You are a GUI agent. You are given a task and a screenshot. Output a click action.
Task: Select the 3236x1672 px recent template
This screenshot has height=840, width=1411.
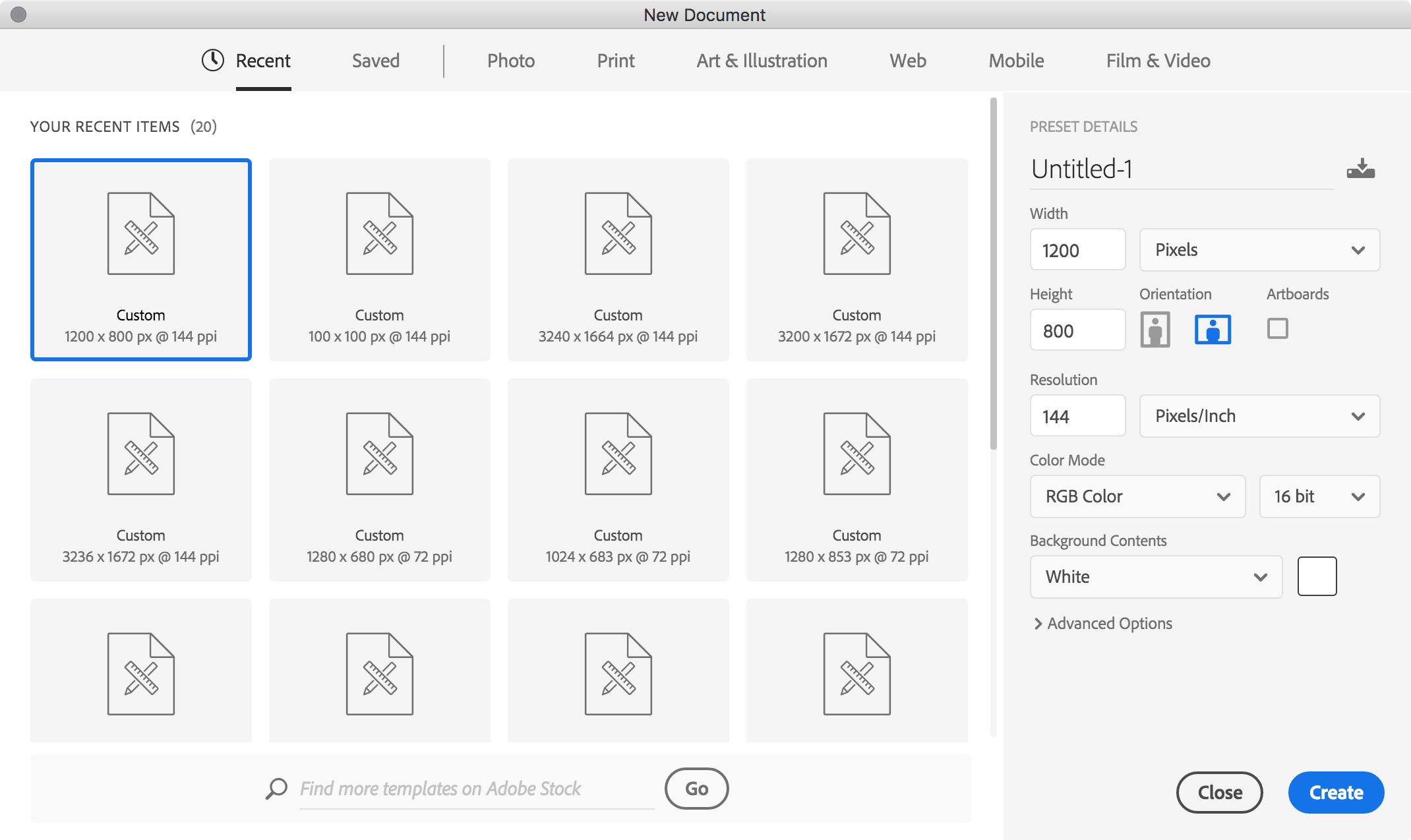click(x=140, y=480)
